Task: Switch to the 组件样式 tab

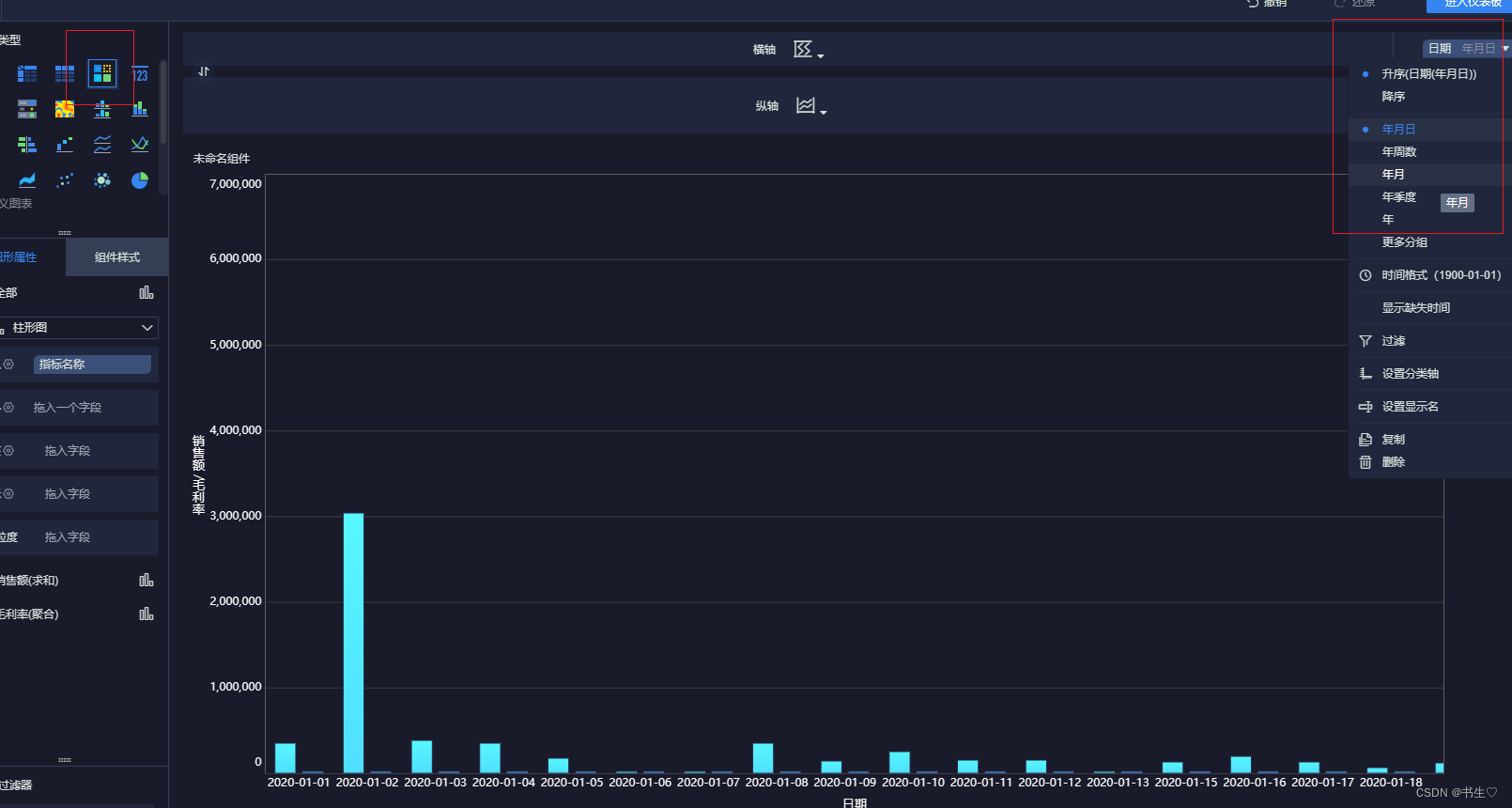Action: coord(117,257)
